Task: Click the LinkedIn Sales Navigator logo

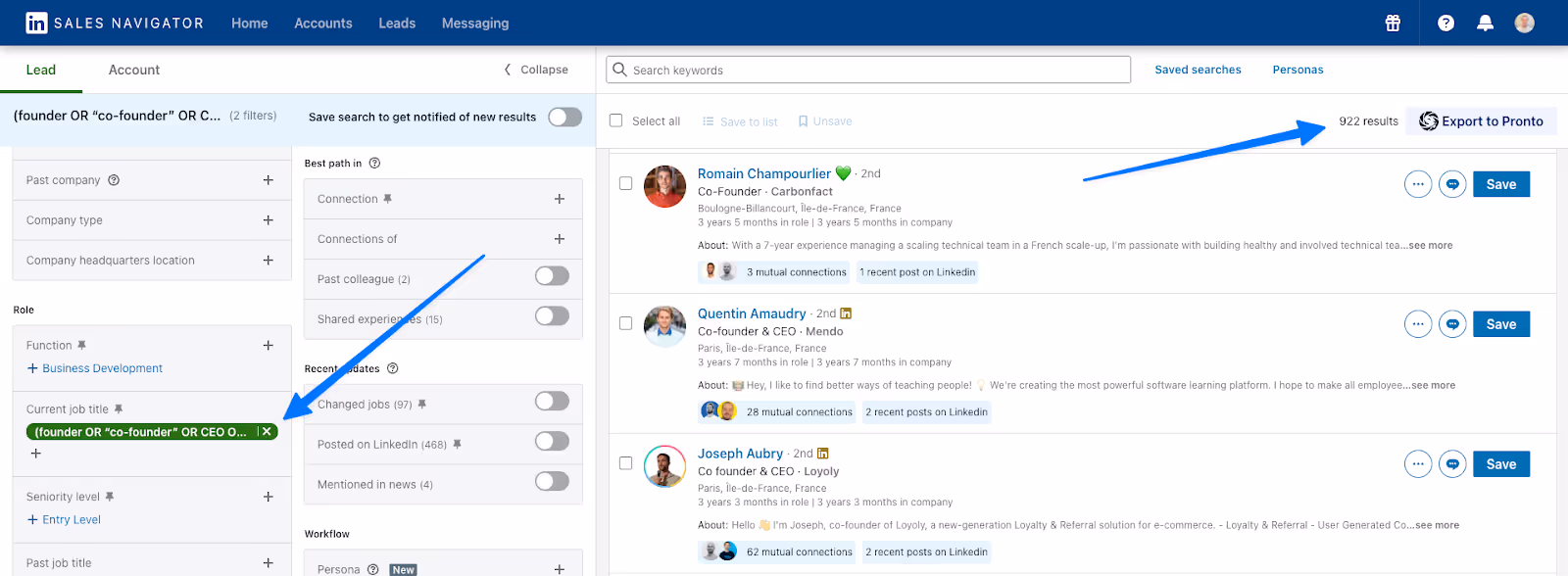Action: pos(115,23)
